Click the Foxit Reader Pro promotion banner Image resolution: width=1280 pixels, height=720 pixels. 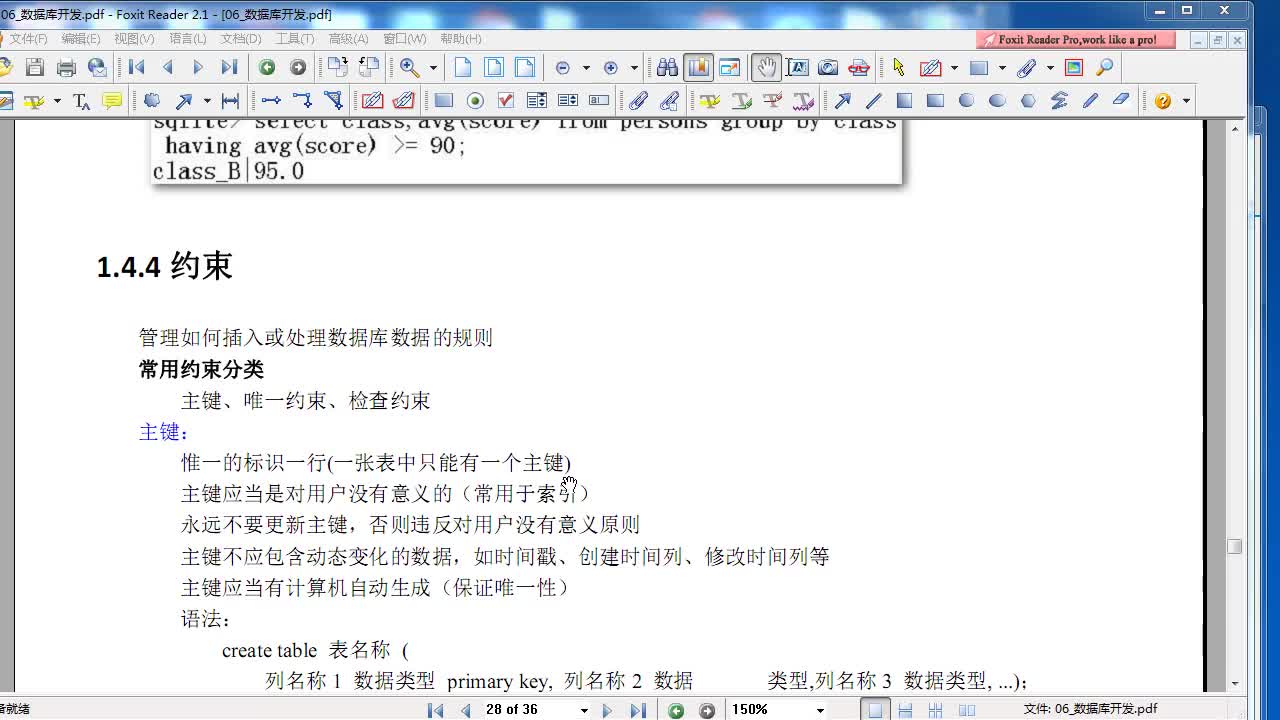click(1076, 40)
